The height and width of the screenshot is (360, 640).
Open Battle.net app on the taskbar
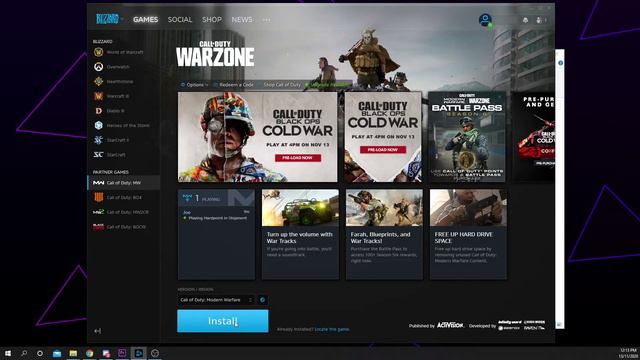click(x=138, y=353)
